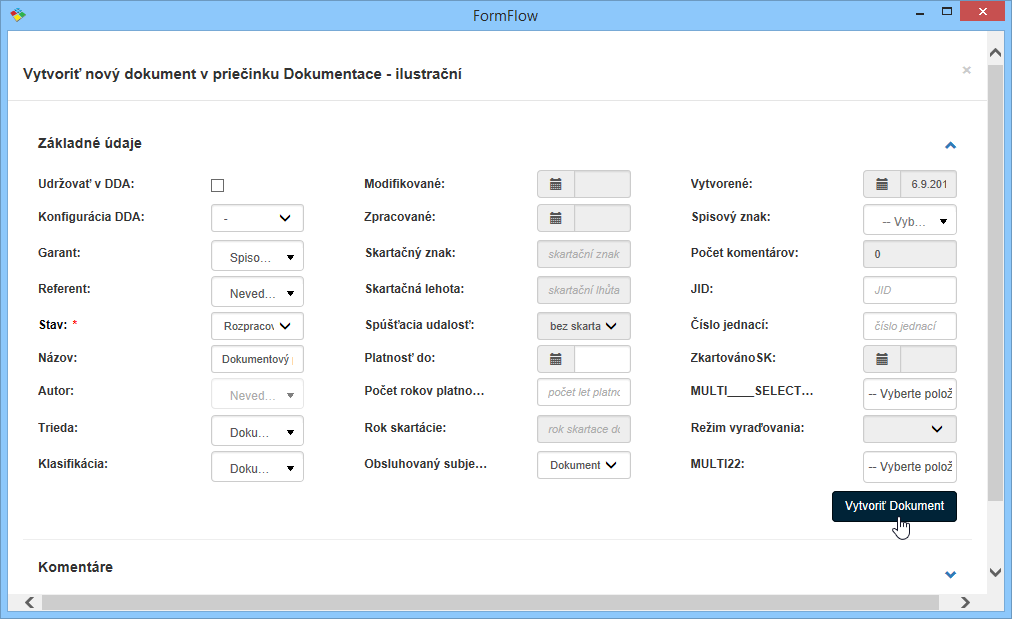Expand the Komentáre section

(x=950, y=574)
